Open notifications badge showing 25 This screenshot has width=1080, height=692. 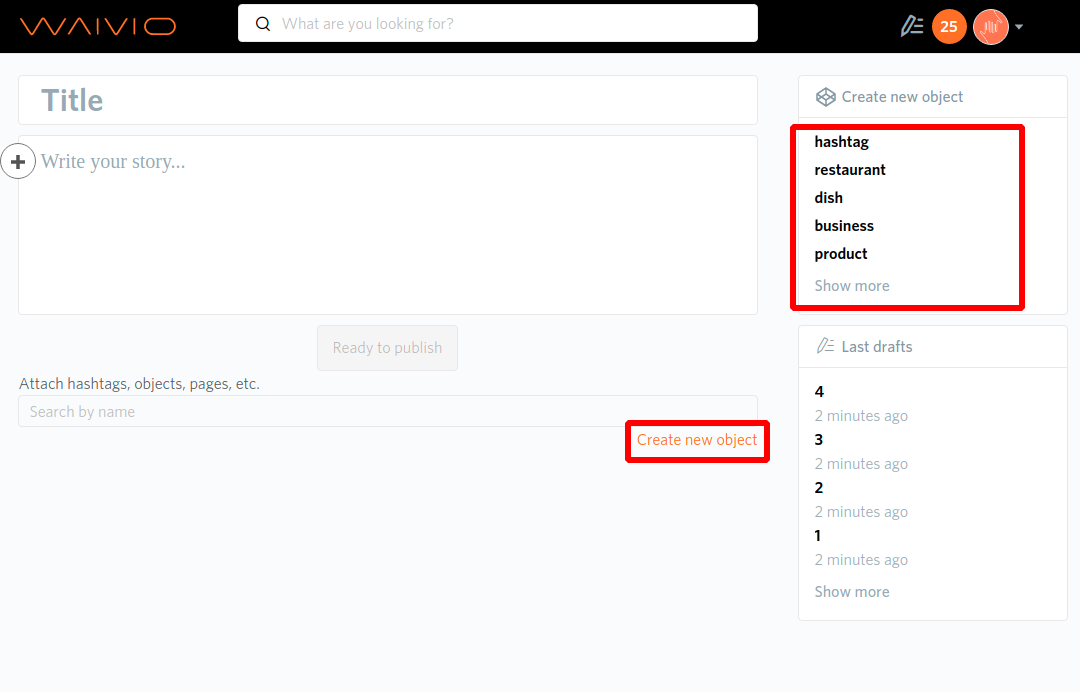click(x=949, y=27)
